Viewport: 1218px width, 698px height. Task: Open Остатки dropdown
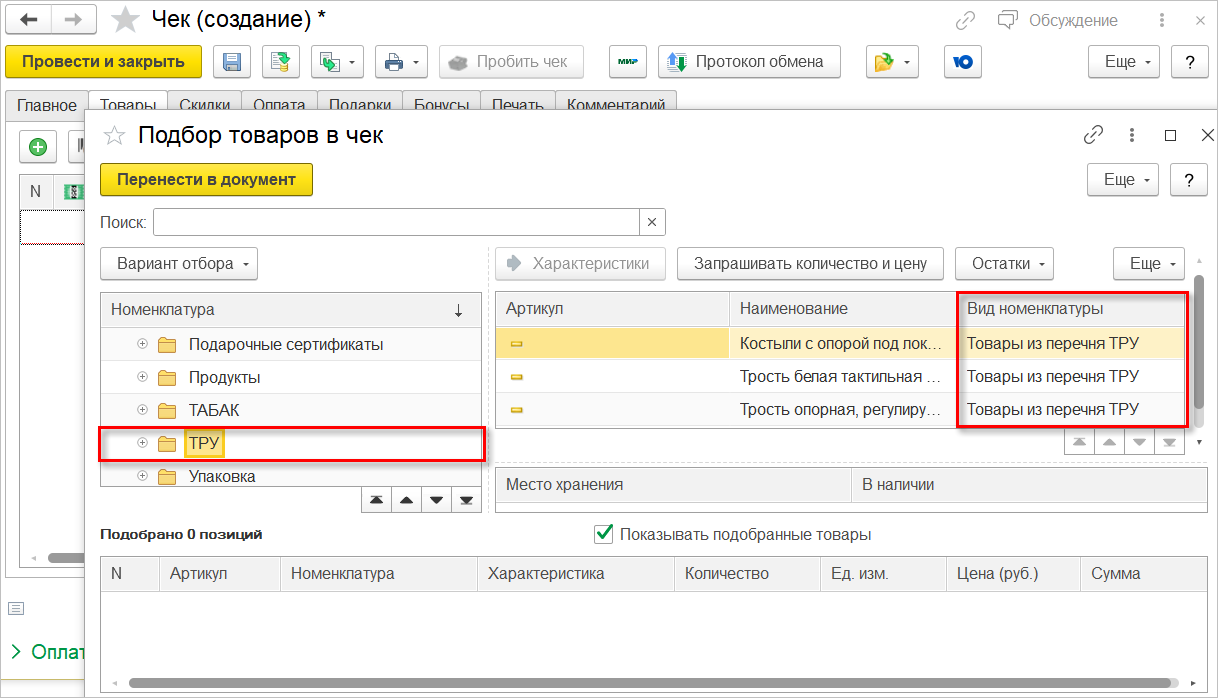[1004, 264]
